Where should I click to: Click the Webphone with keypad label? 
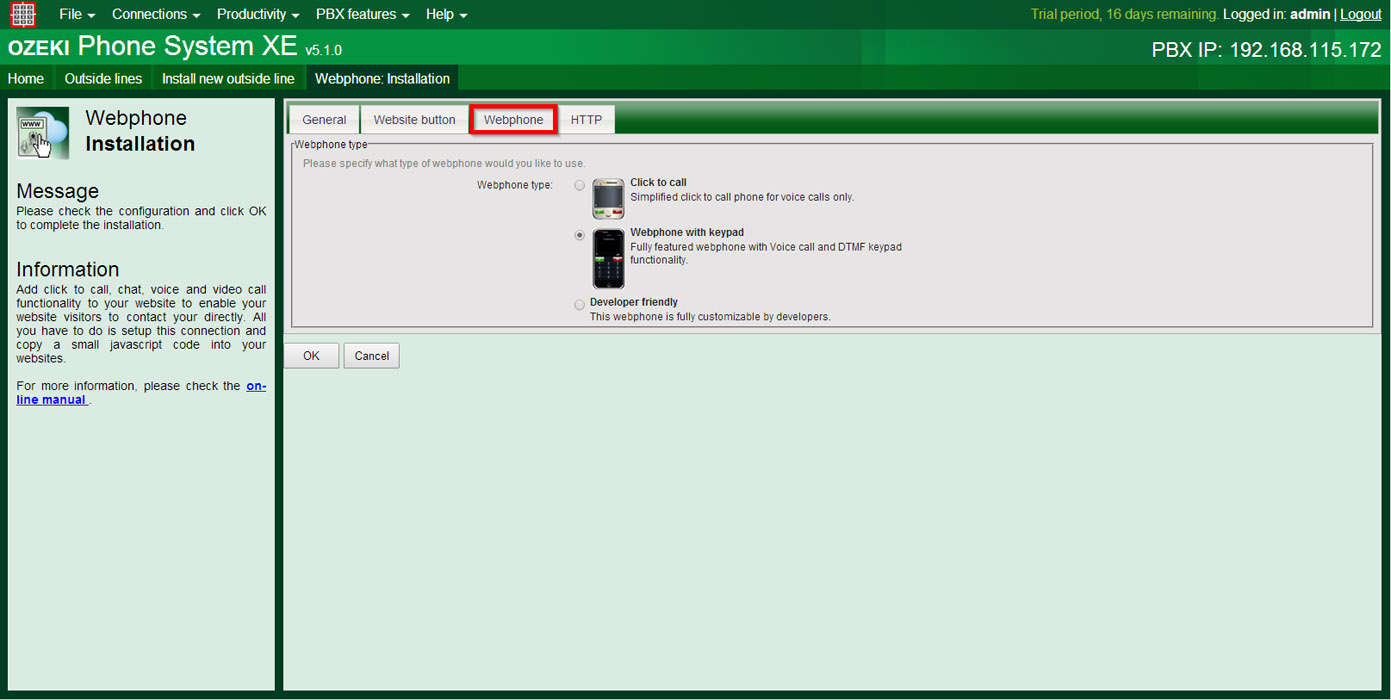(x=687, y=233)
